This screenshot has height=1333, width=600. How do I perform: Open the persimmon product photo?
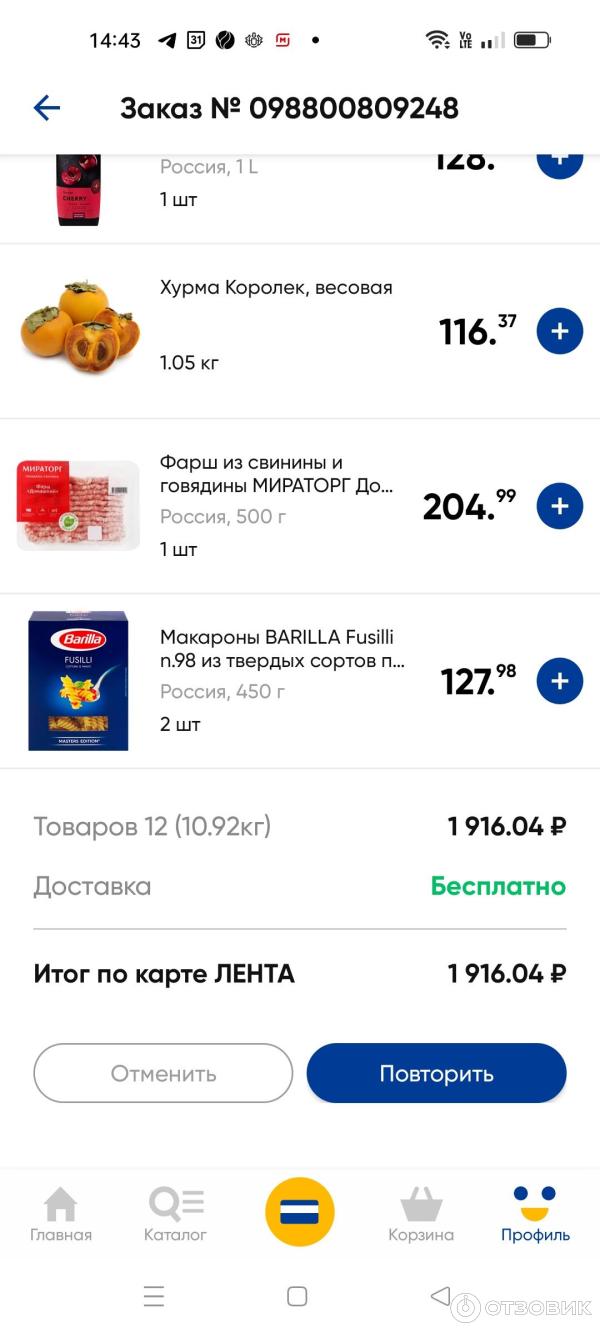click(79, 330)
